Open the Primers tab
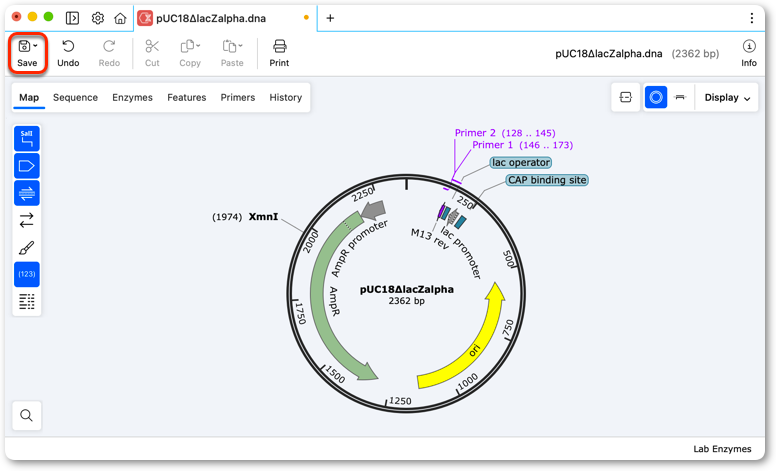Image resolution: width=776 pixels, height=471 pixels. 238,97
